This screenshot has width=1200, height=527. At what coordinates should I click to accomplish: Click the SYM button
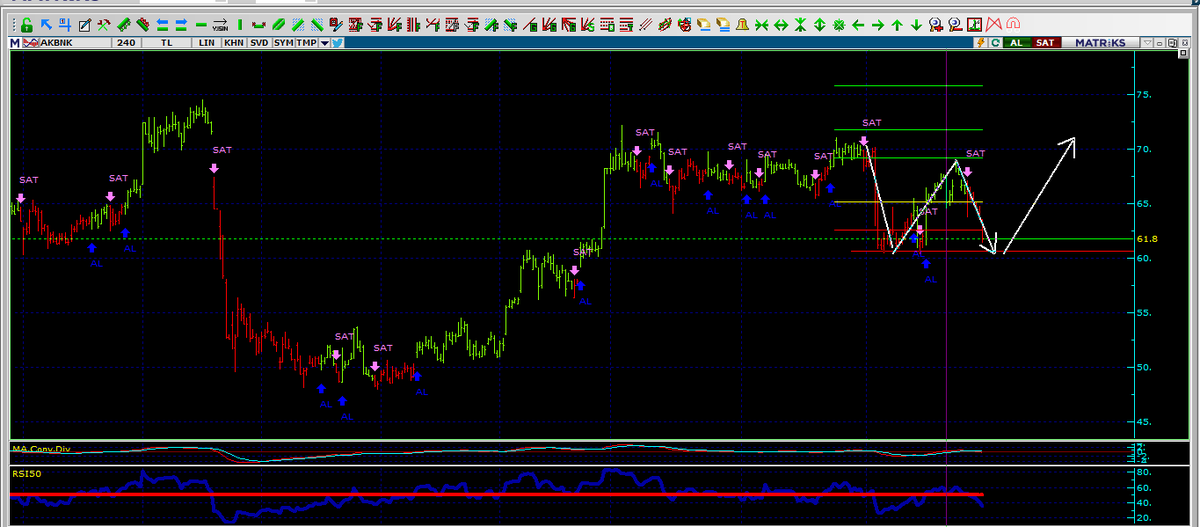coord(284,43)
